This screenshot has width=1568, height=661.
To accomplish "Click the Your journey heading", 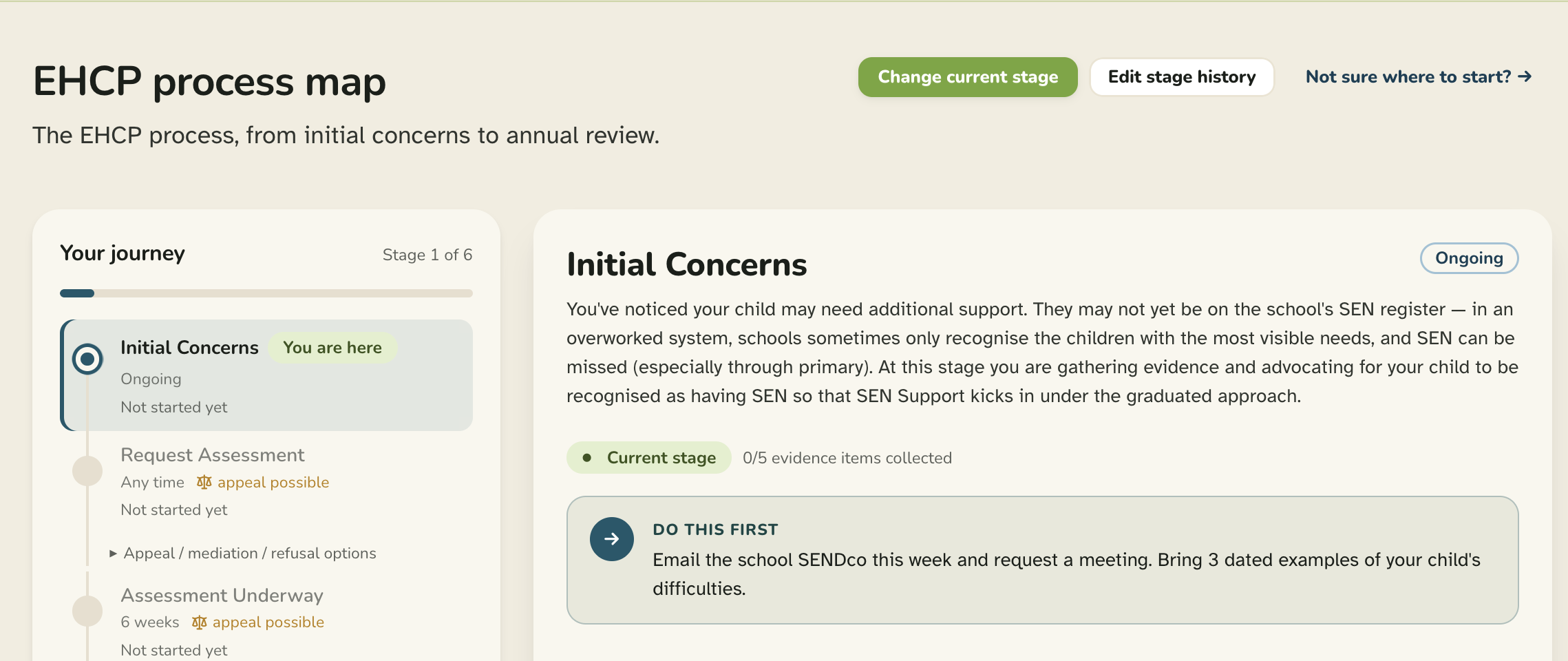I will (123, 253).
